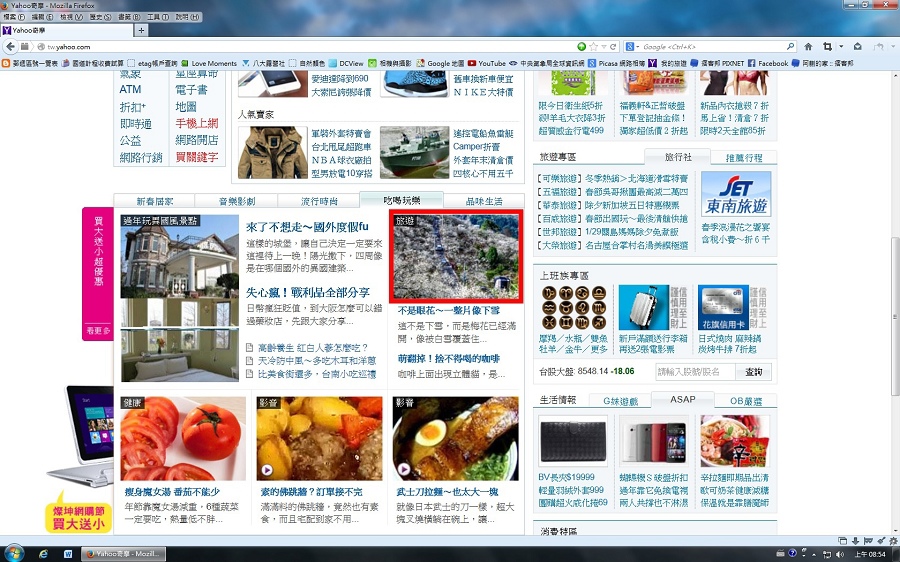Image resolution: width=900 pixels, height=562 pixels.
Task: Show hidden system tray icons arrow
Action: [x=814, y=555]
